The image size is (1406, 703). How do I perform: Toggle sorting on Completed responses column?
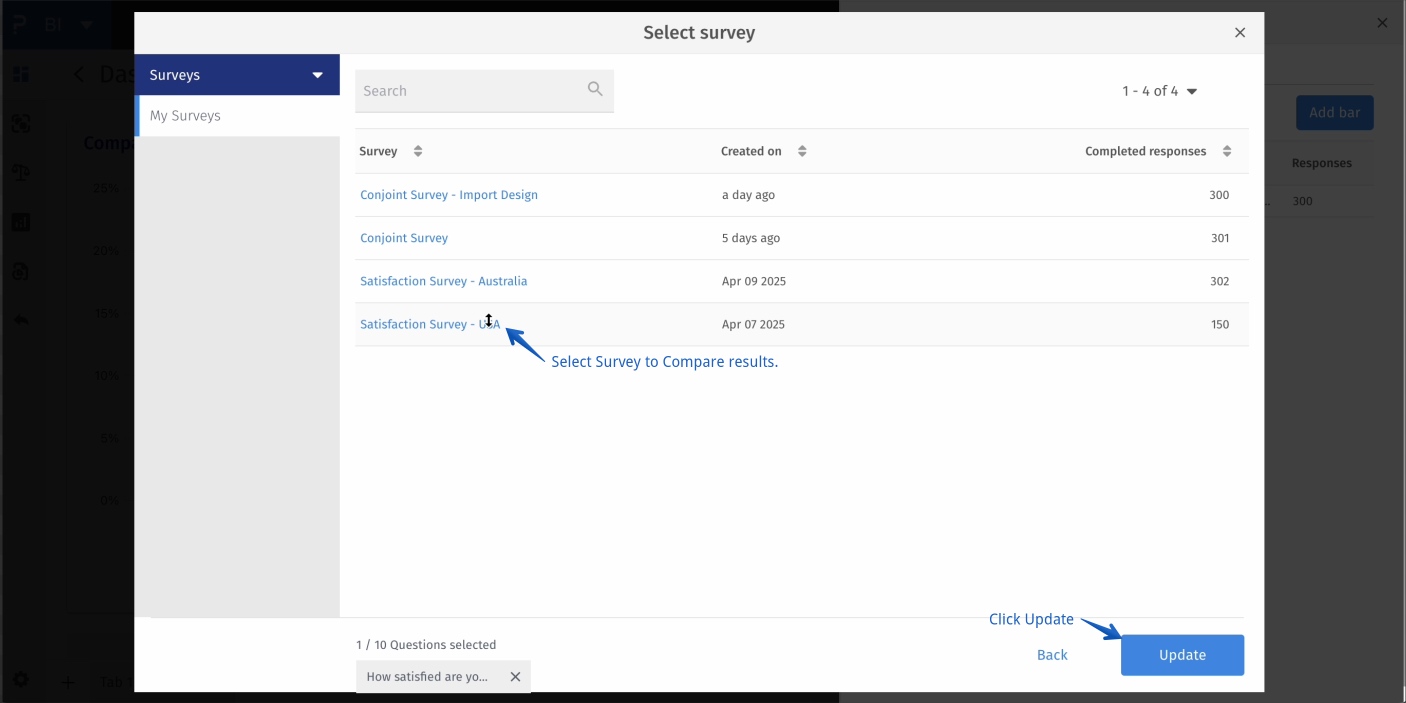click(1227, 150)
